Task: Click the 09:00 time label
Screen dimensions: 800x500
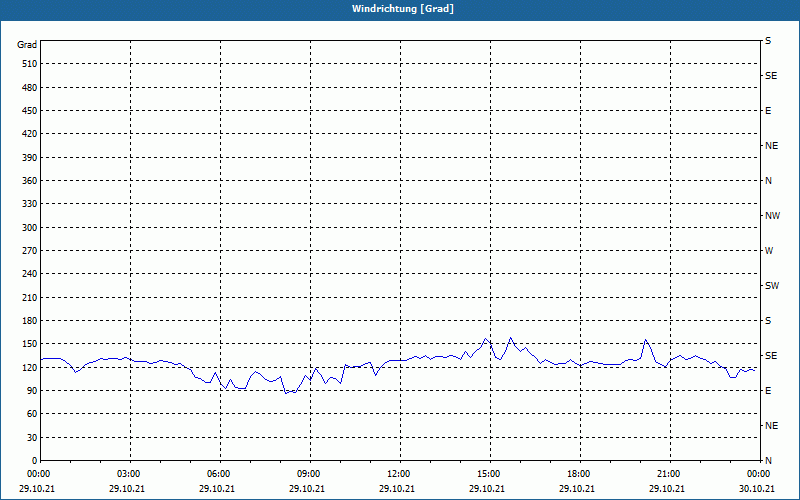Action: click(x=309, y=474)
